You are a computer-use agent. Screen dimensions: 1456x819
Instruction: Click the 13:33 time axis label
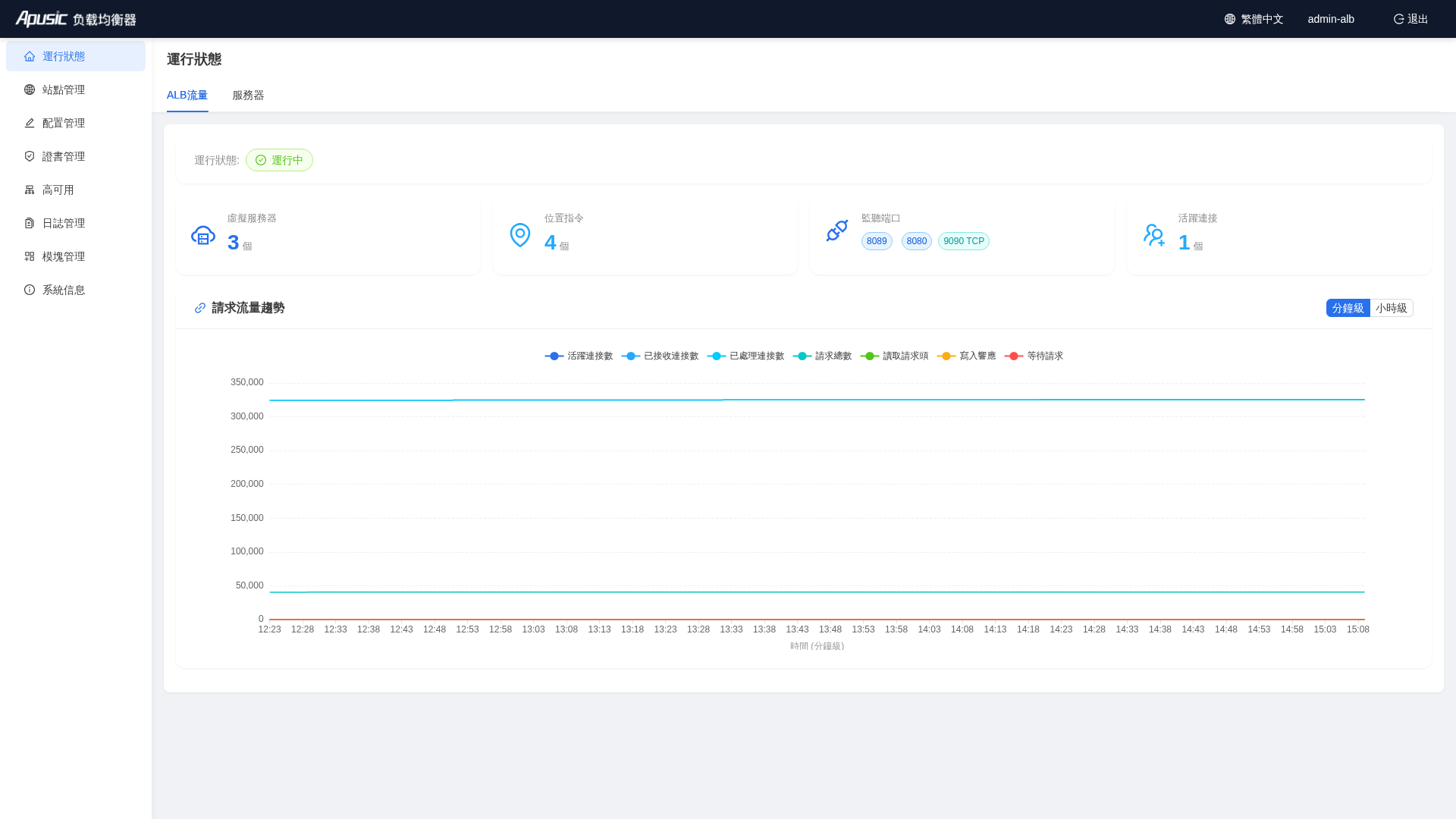click(x=731, y=629)
